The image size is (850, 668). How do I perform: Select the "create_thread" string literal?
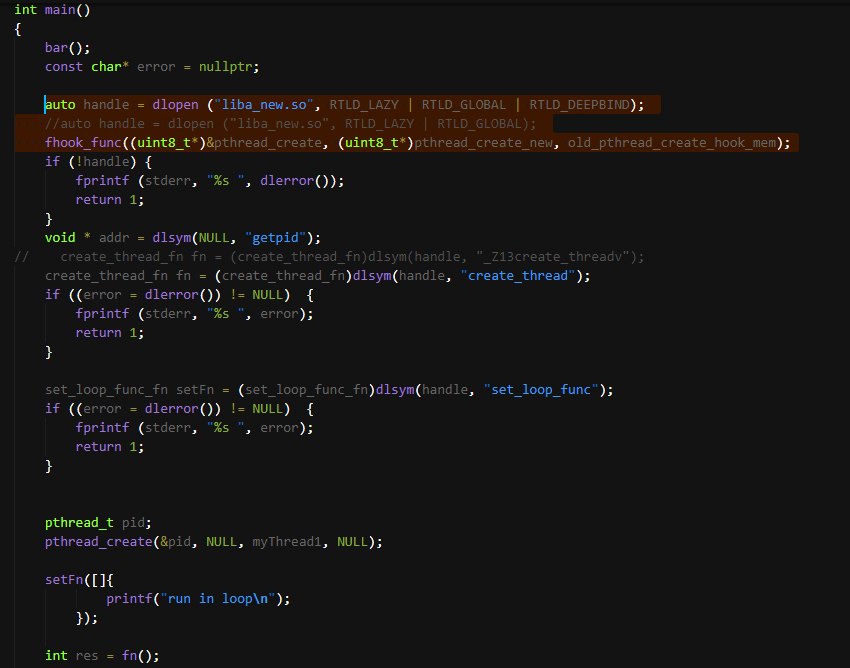pos(517,275)
